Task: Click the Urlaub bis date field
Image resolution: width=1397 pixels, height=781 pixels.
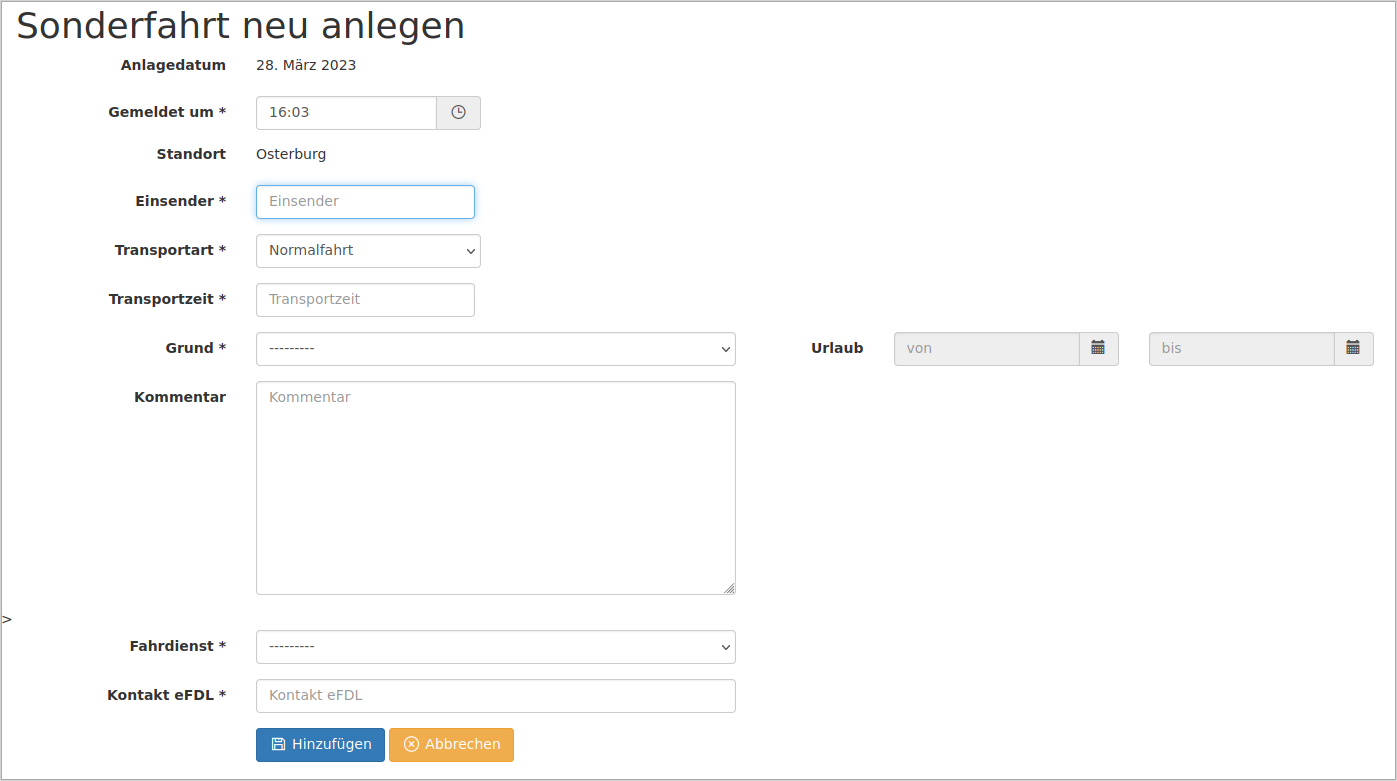Action: tap(1241, 349)
